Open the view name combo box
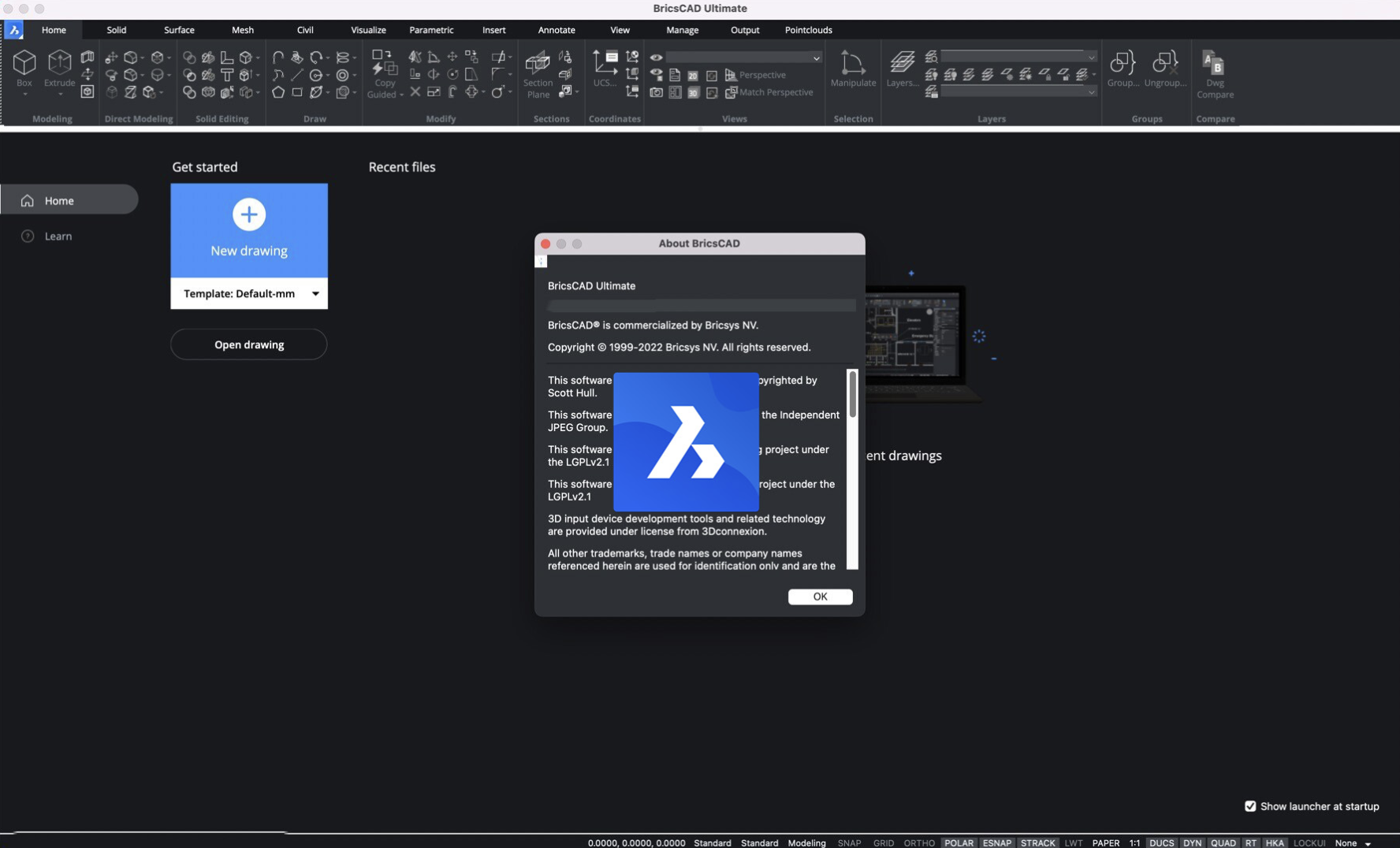 [741, 57]
